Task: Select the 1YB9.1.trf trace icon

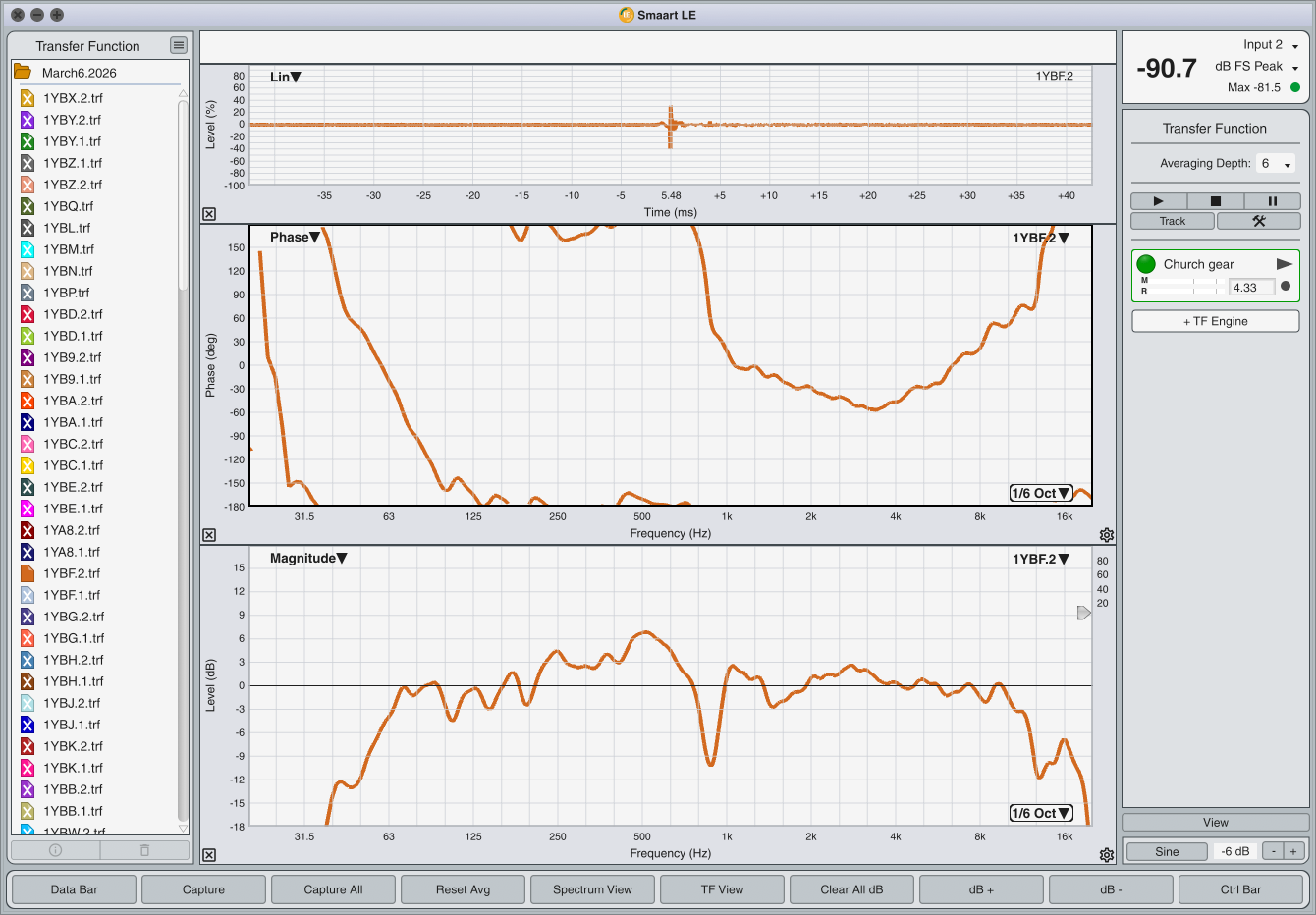Action: click(x=27, y=379)
